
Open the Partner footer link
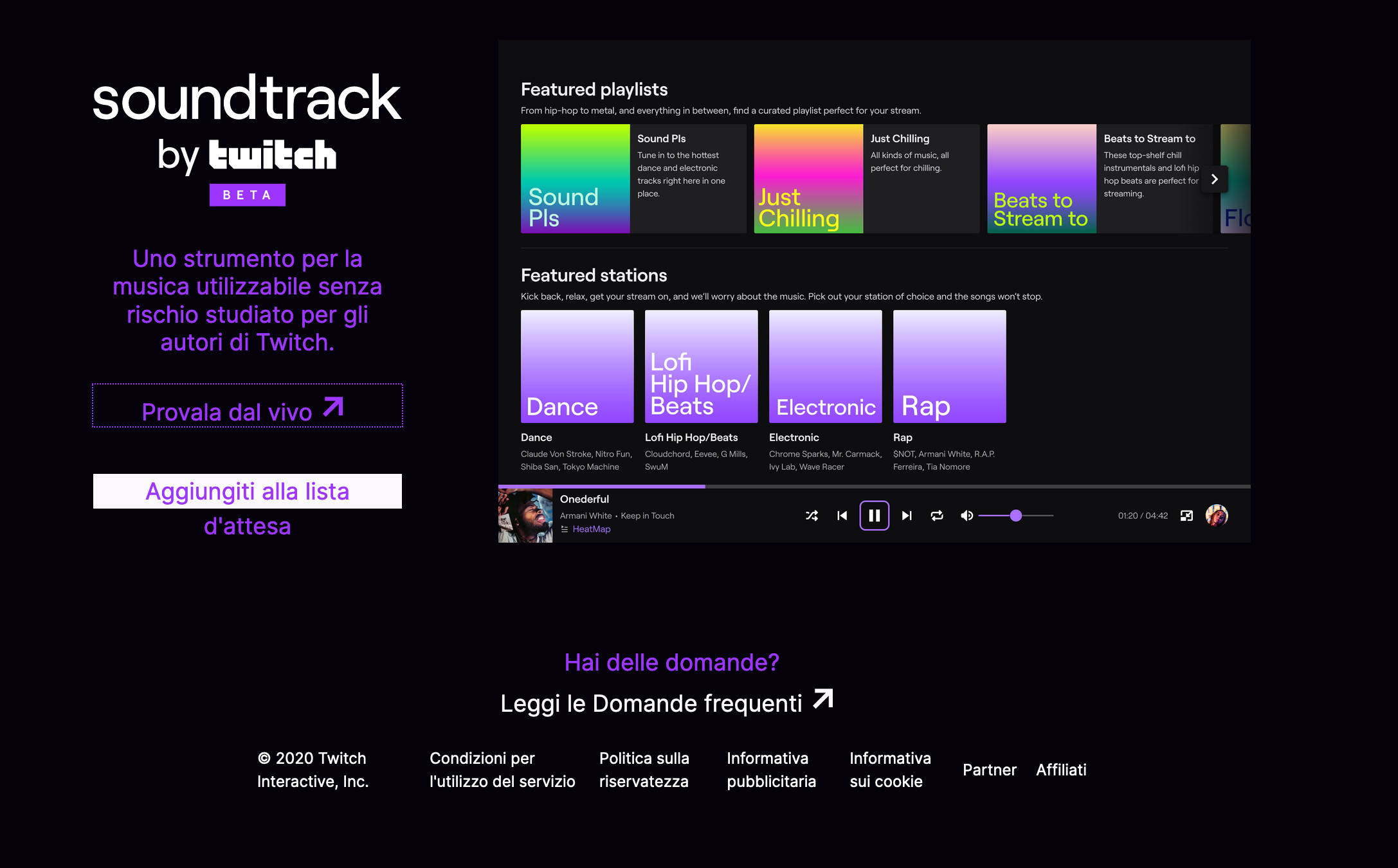tap(990, 770)
